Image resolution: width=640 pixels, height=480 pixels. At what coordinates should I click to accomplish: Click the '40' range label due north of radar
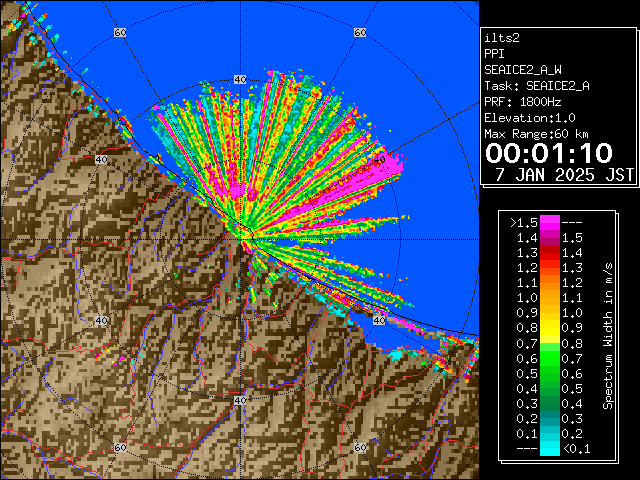tap(240, 80)
